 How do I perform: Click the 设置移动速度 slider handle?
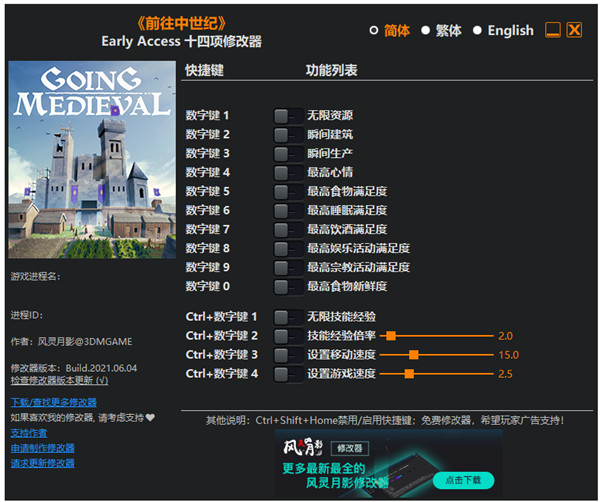[x=413, y=355]
